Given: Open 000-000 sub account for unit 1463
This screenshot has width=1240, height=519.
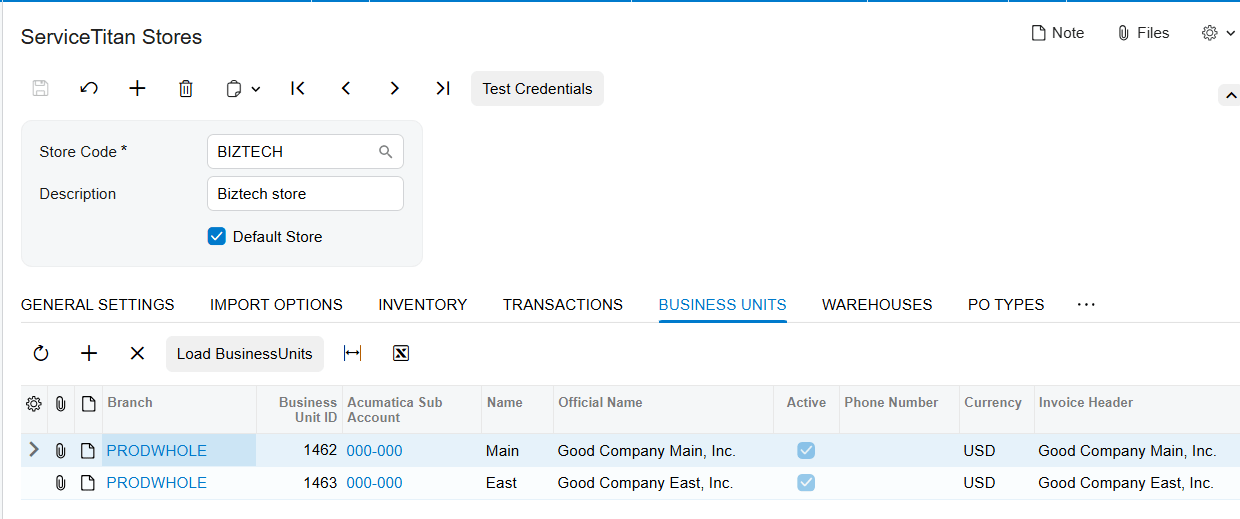Looking at the screenshot, I should [x=375, y=483].
